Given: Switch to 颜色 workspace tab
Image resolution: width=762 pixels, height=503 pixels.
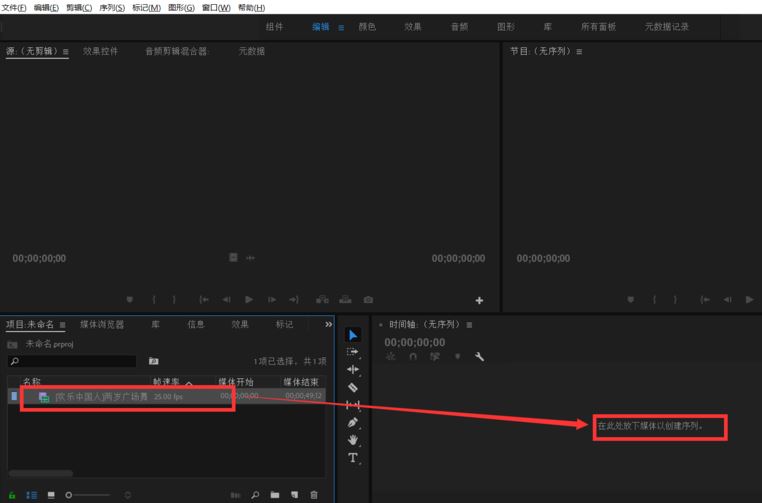Looking at the screenshot, I should click(x=367, y=27).
